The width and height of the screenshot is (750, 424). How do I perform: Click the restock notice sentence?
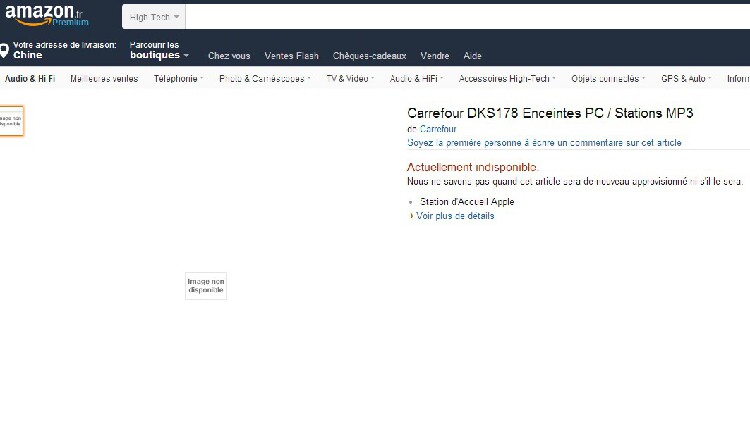(x=575, y=181)
